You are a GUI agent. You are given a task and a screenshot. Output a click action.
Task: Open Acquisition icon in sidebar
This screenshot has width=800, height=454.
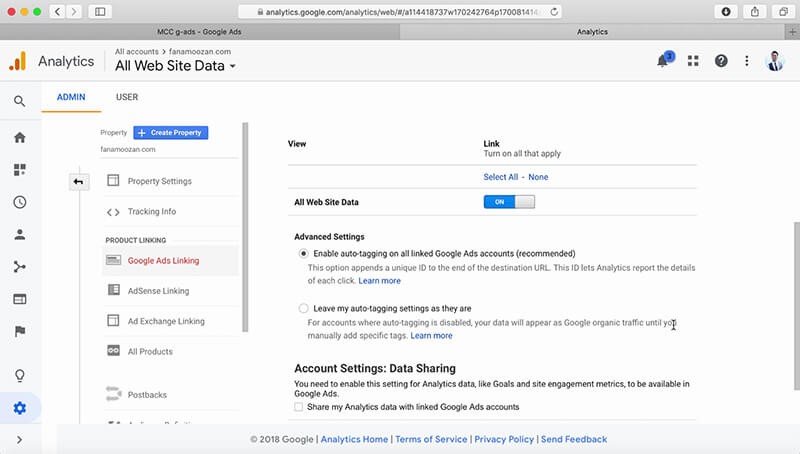click(19, 267)
